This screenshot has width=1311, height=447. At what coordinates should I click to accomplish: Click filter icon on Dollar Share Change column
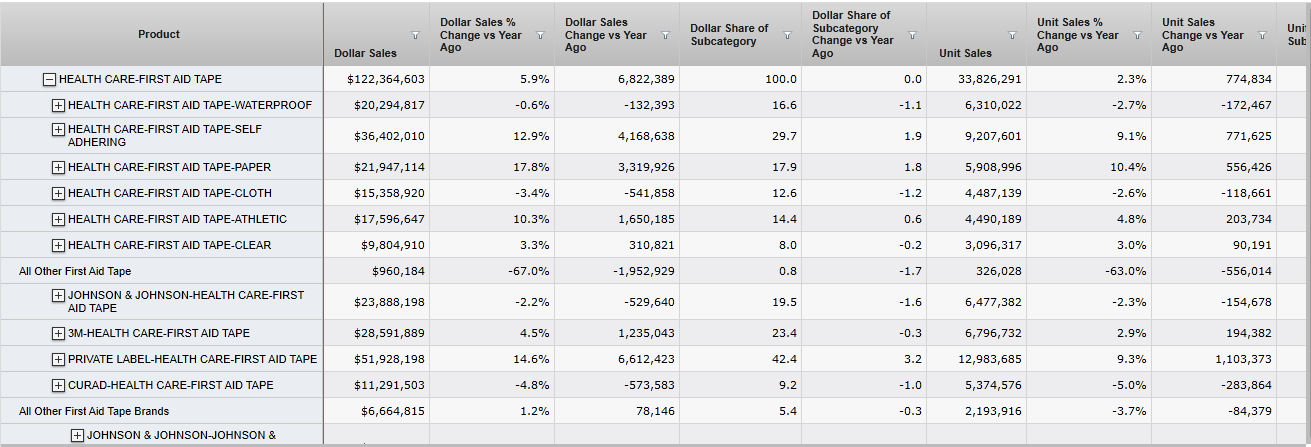pyautogui.click(x=912, y=35)
